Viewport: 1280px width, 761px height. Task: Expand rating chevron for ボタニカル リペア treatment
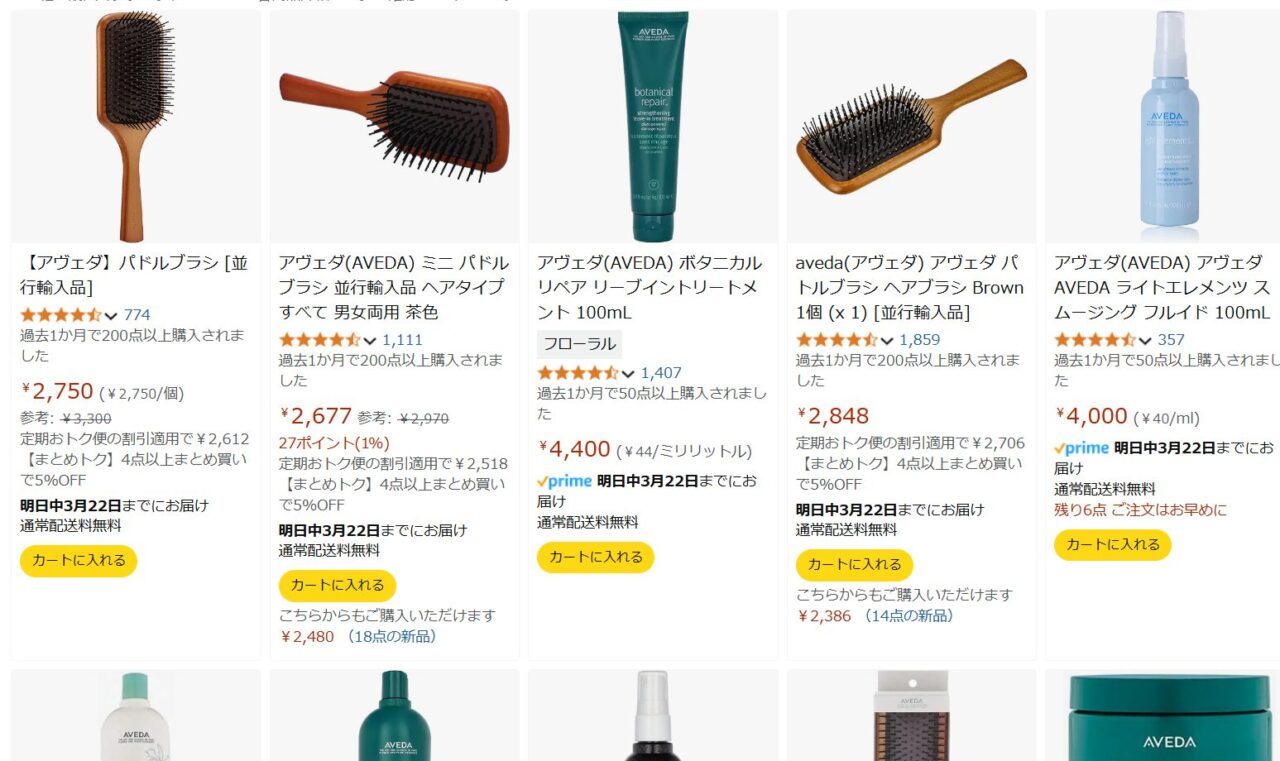coord(628,374)
